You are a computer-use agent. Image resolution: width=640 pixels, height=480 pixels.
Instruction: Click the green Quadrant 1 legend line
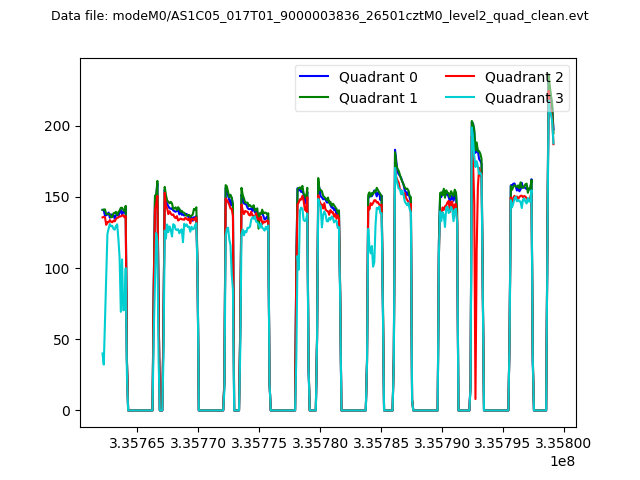click(x=314, y=98)
